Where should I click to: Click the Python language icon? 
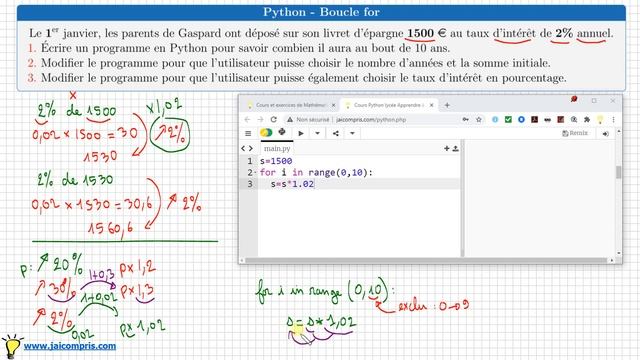coord(282,132)
